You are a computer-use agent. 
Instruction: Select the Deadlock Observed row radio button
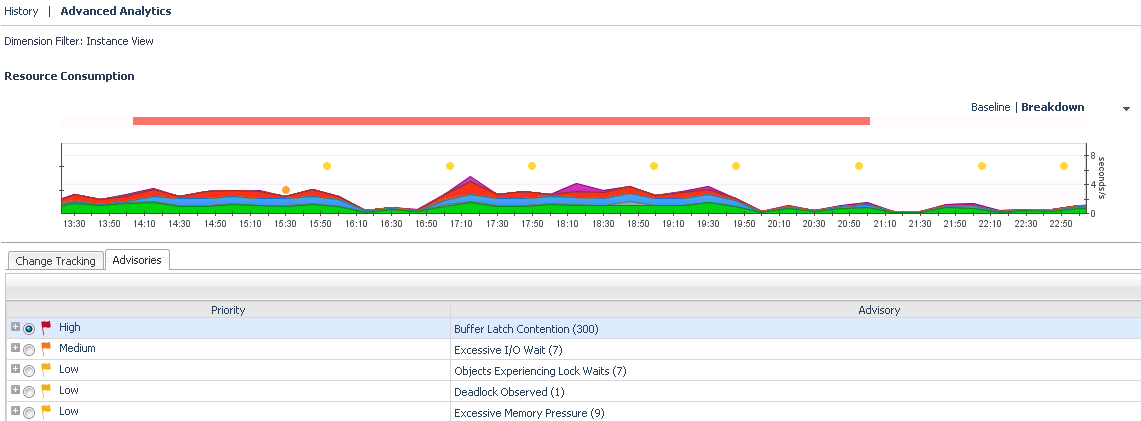click(x=29, y=391)
